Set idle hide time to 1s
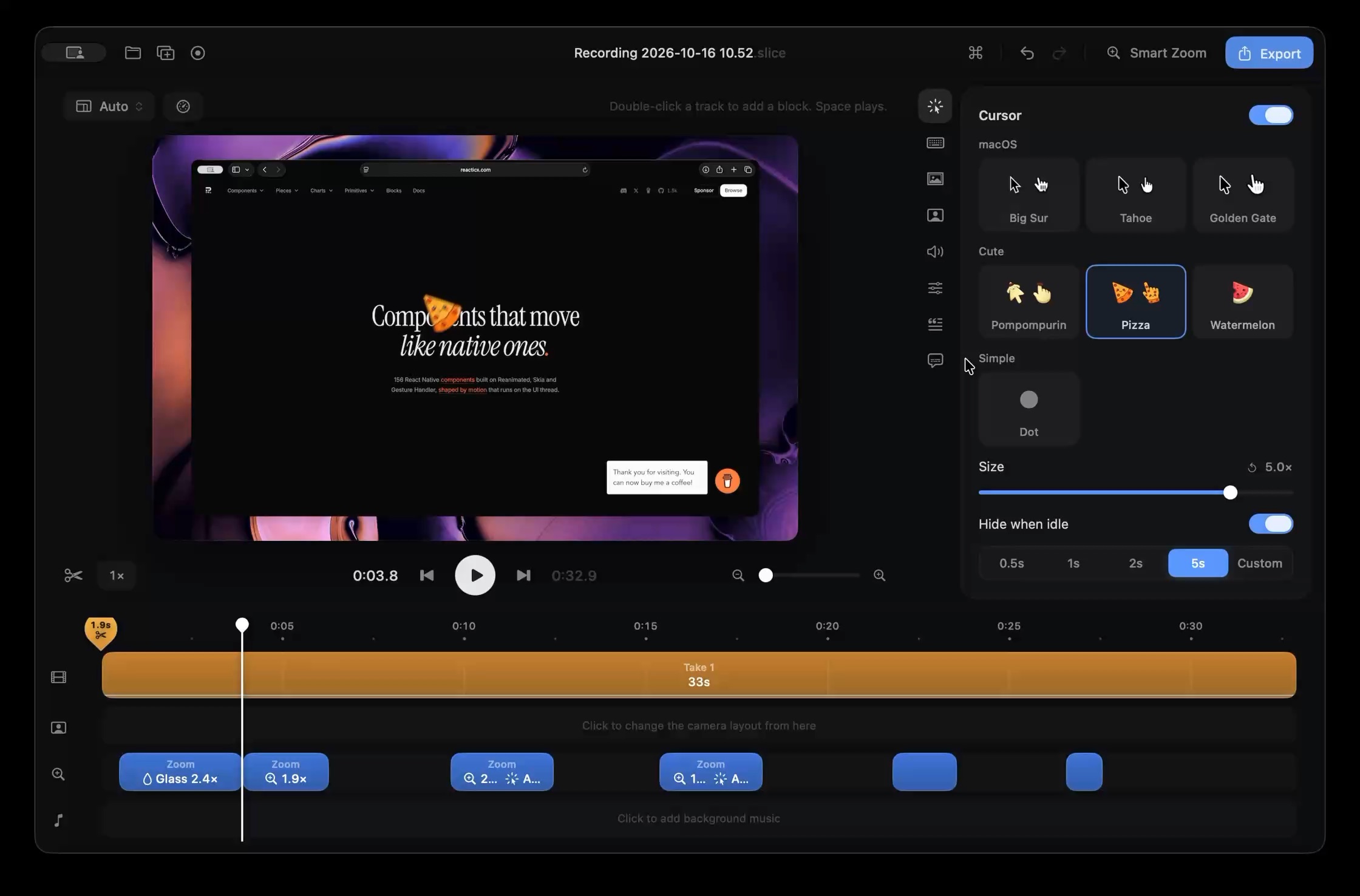1360x896 pixels. 1073,563
